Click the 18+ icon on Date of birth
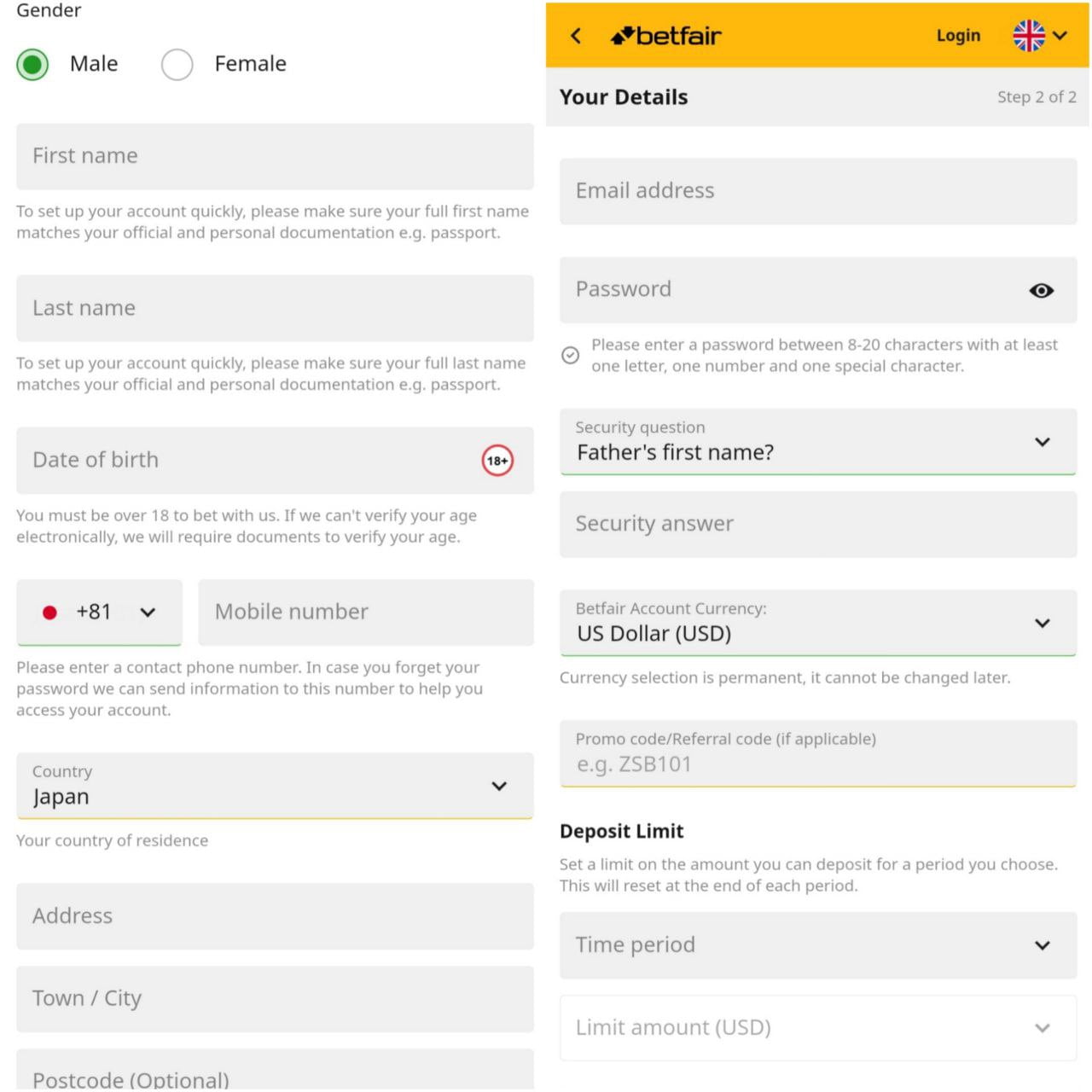This screenshot has height=1092, width=1092. 497,461
